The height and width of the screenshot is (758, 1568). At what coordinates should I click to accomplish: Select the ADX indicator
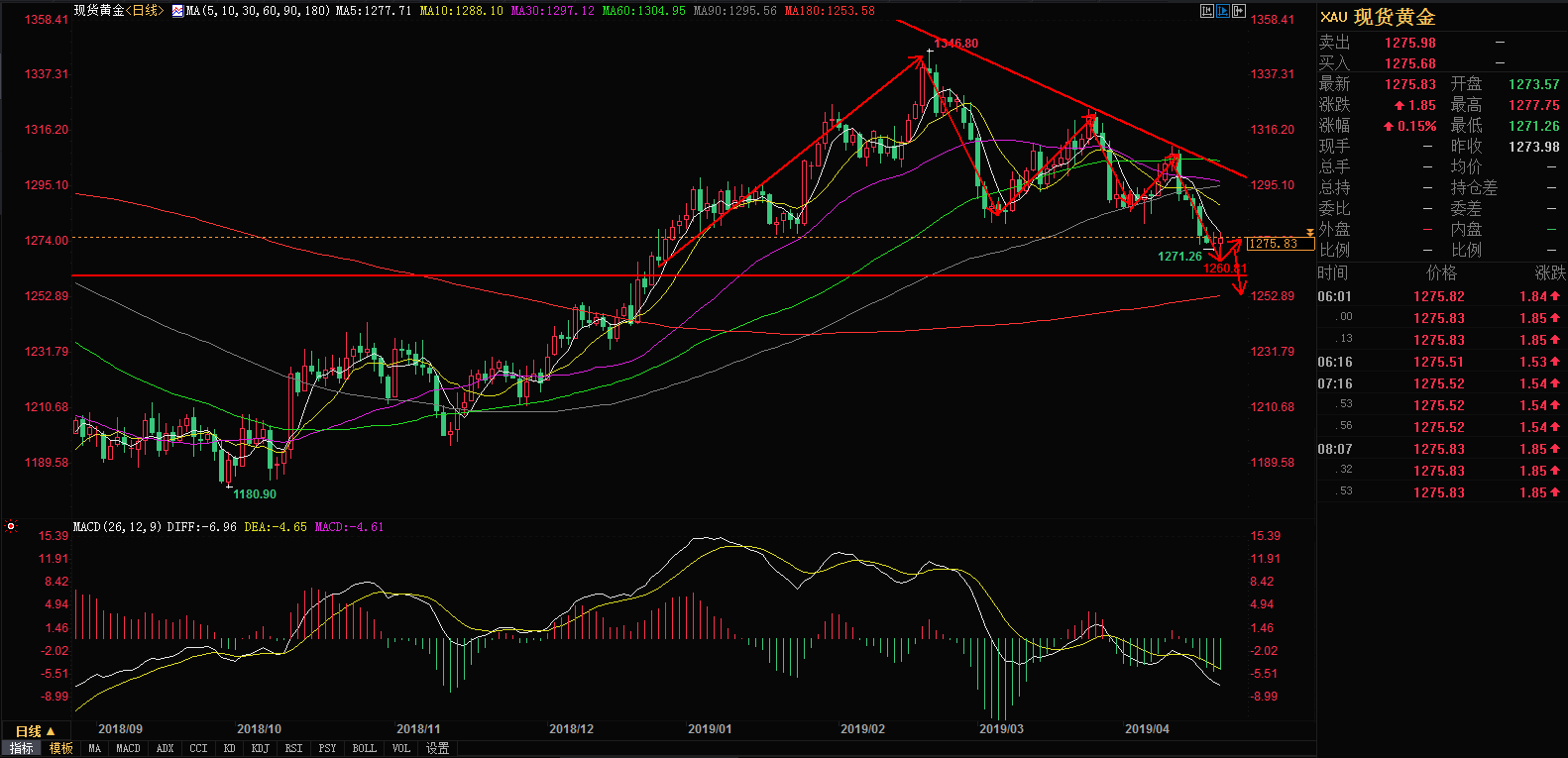pos(165,748)
